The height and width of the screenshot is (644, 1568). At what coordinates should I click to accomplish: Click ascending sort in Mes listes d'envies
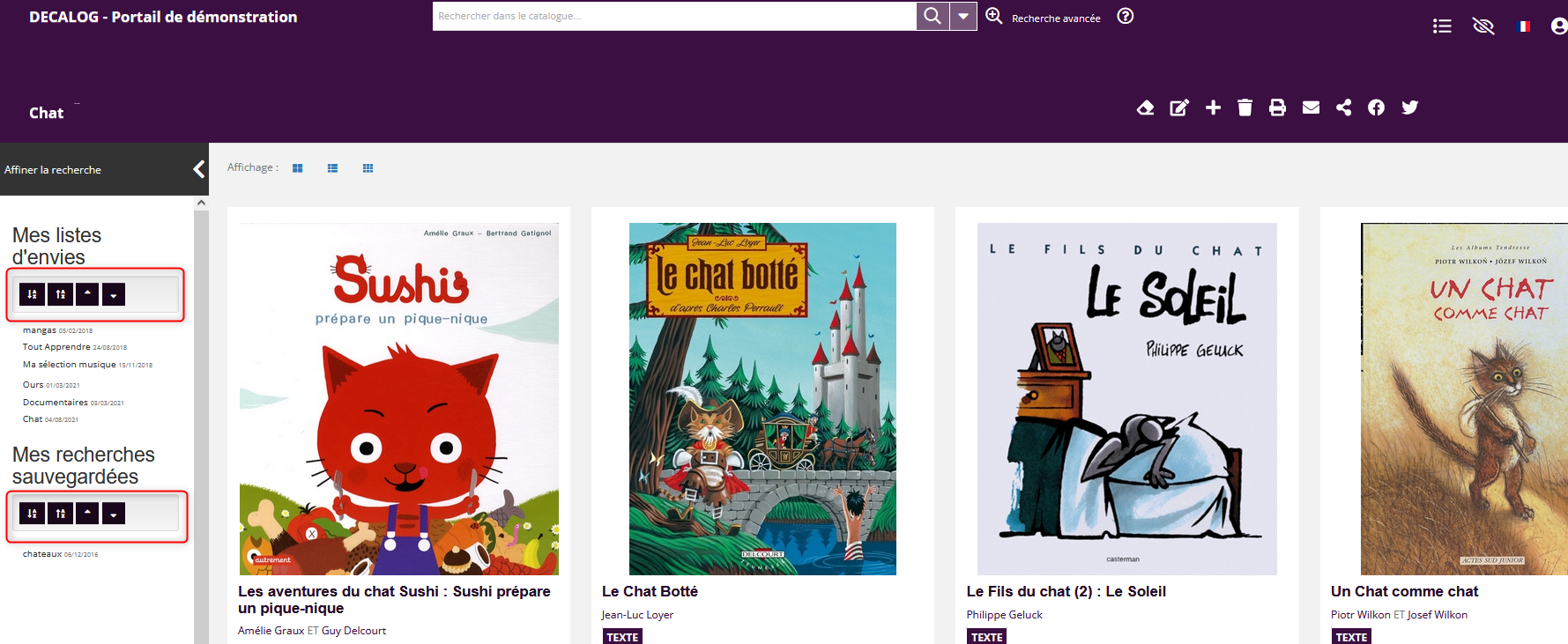(33, 294)
